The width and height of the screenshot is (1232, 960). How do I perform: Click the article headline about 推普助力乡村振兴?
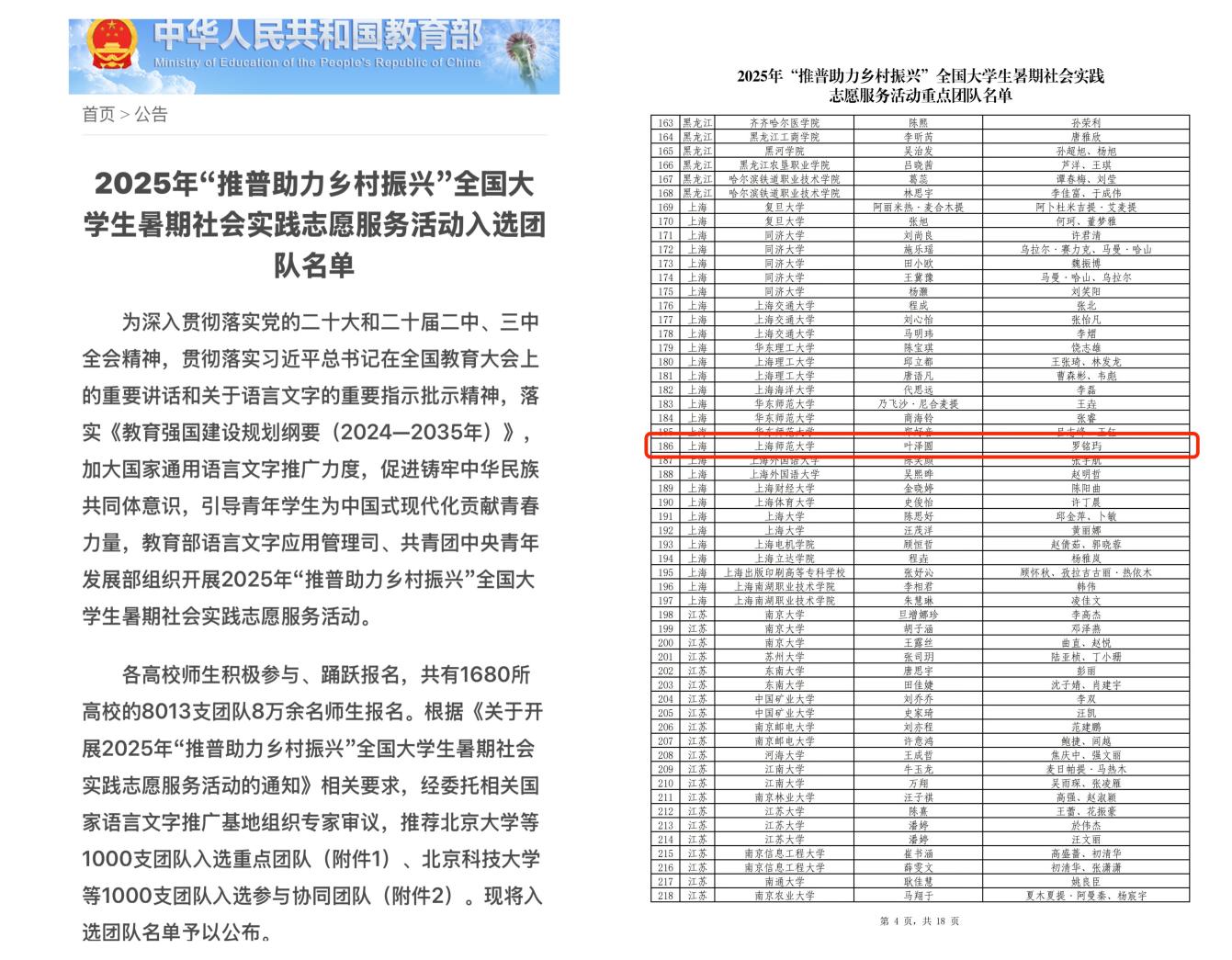(314, 224)
